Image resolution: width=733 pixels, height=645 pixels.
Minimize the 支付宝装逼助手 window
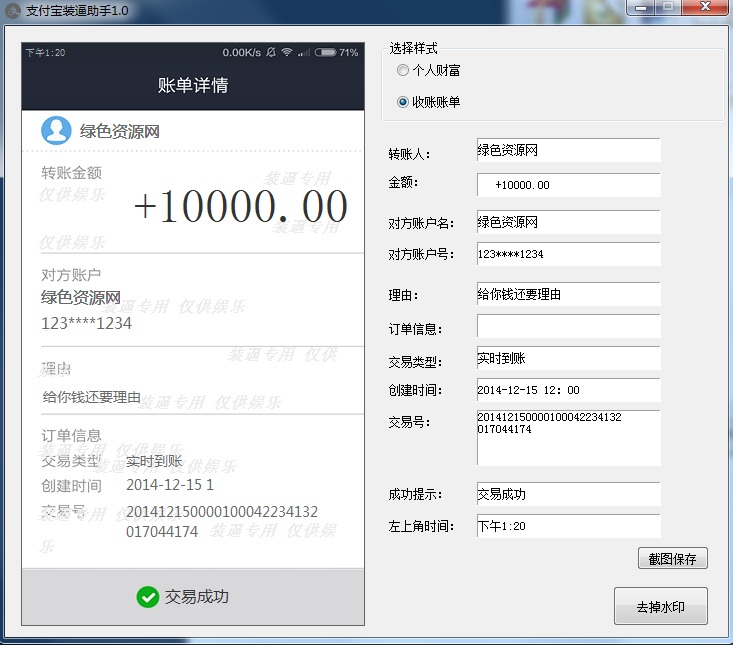[641, 7]
